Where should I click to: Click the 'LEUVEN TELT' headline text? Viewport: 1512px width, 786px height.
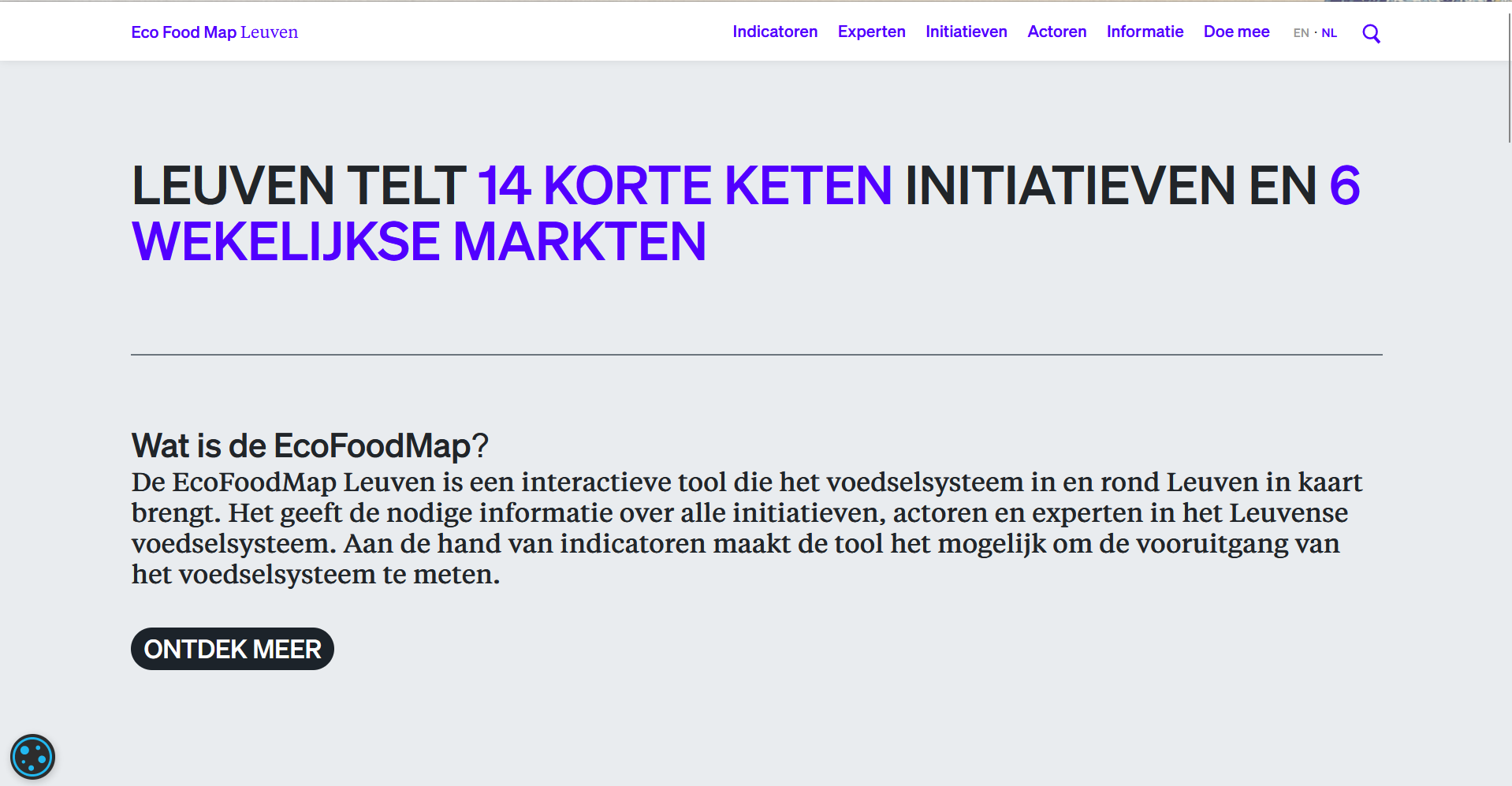pos(299,186)
